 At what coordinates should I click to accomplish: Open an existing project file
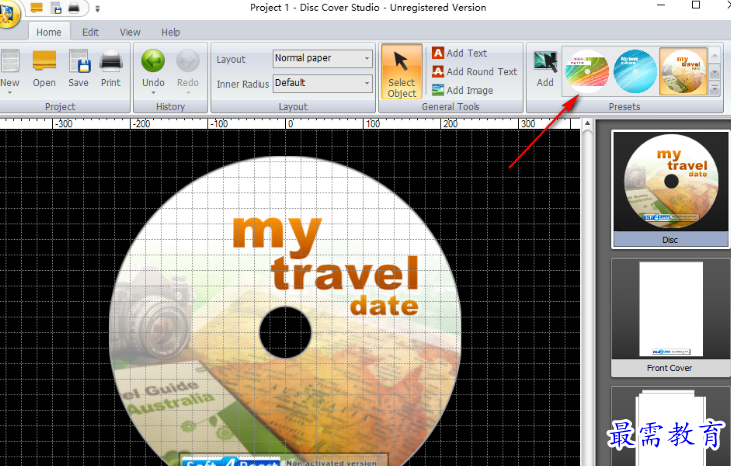44,69
